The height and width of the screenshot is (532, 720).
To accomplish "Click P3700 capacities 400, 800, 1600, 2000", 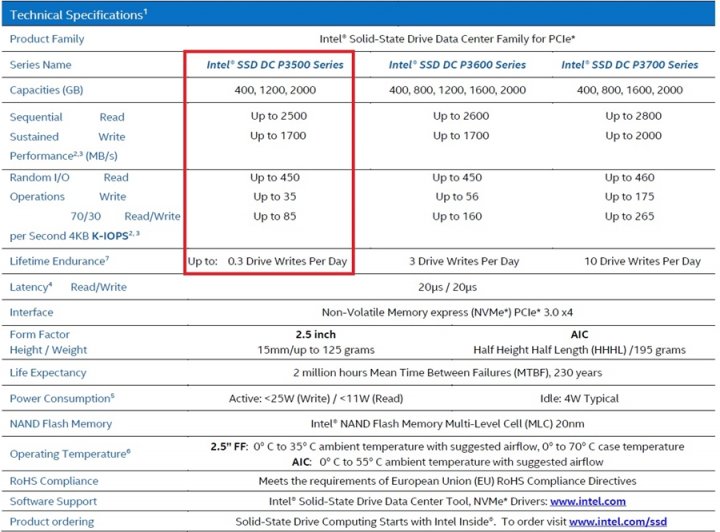I will (630, 90).
